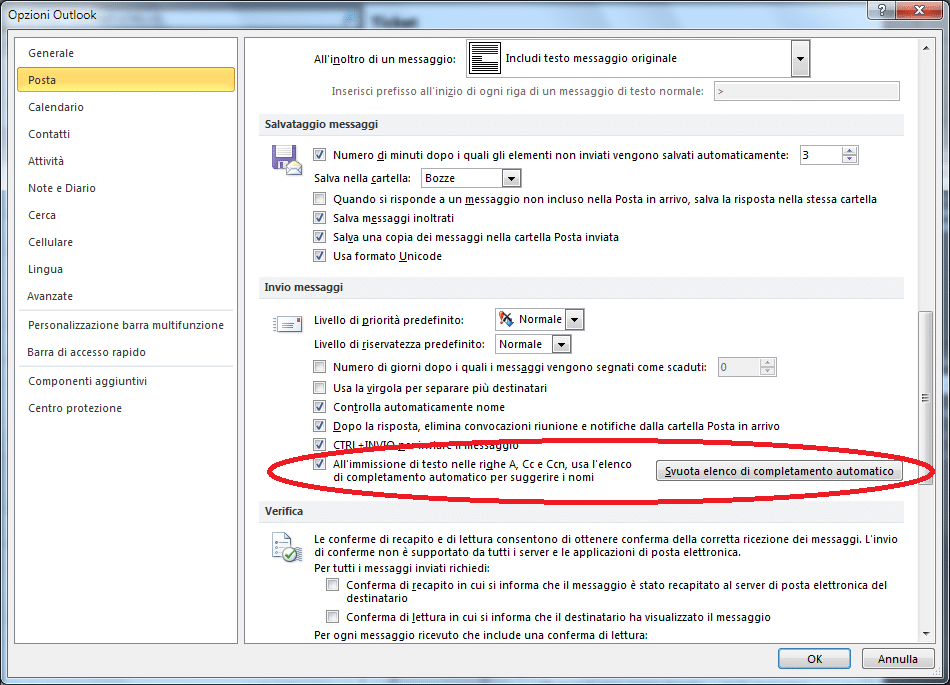Click the scrollbar up arrow
The width and height of the screenshot is (950, 685).
coord(926,48)
